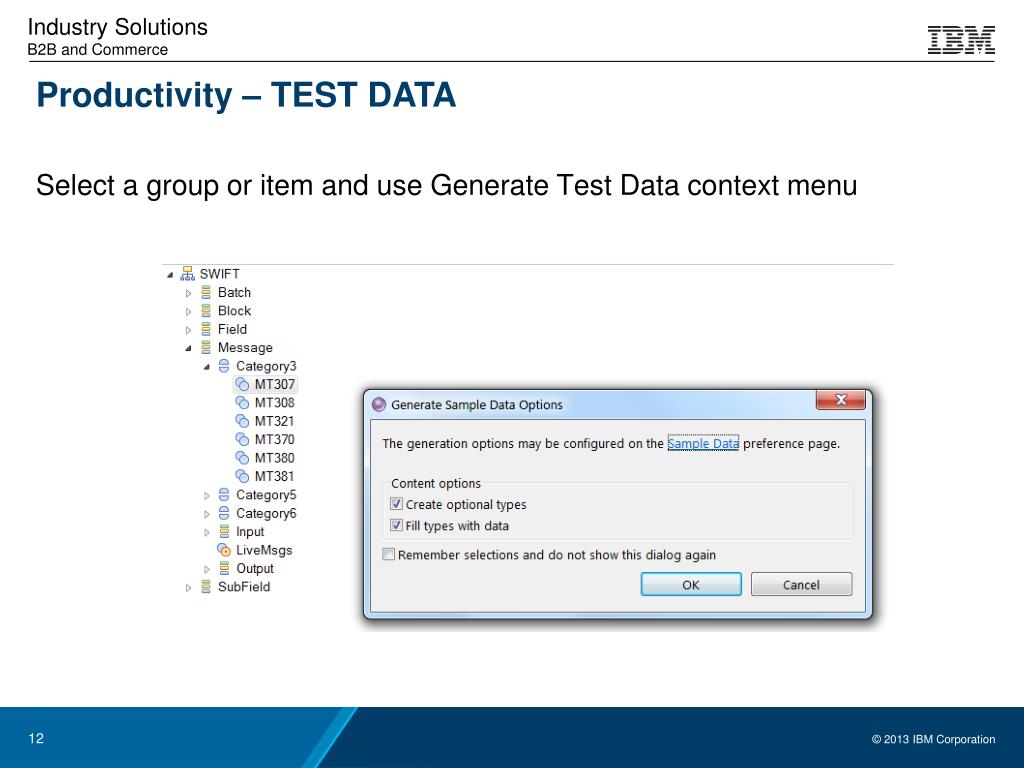
Task: Select the Output label
Action: pos(255,568)
